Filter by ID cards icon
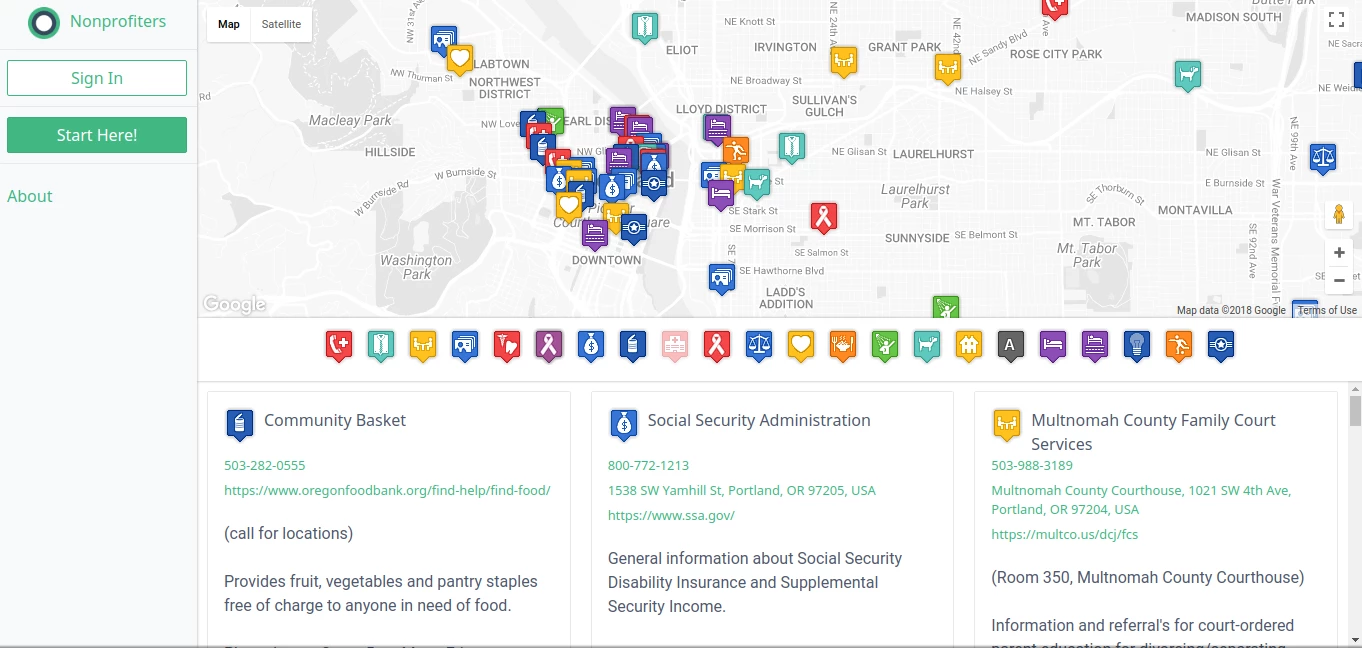 [x=465, y=346]
